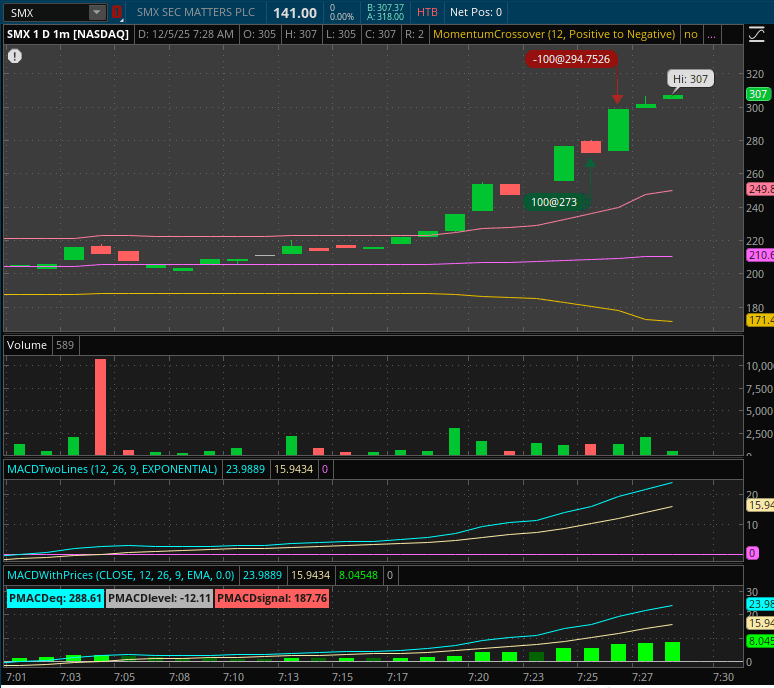Click the red icon beside the symbol box

click(116, 13)
